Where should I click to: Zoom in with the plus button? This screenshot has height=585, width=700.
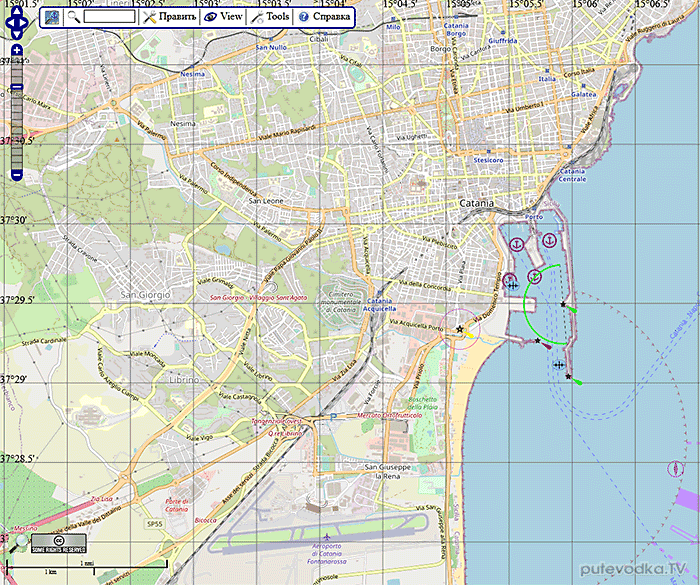[17, 50]
